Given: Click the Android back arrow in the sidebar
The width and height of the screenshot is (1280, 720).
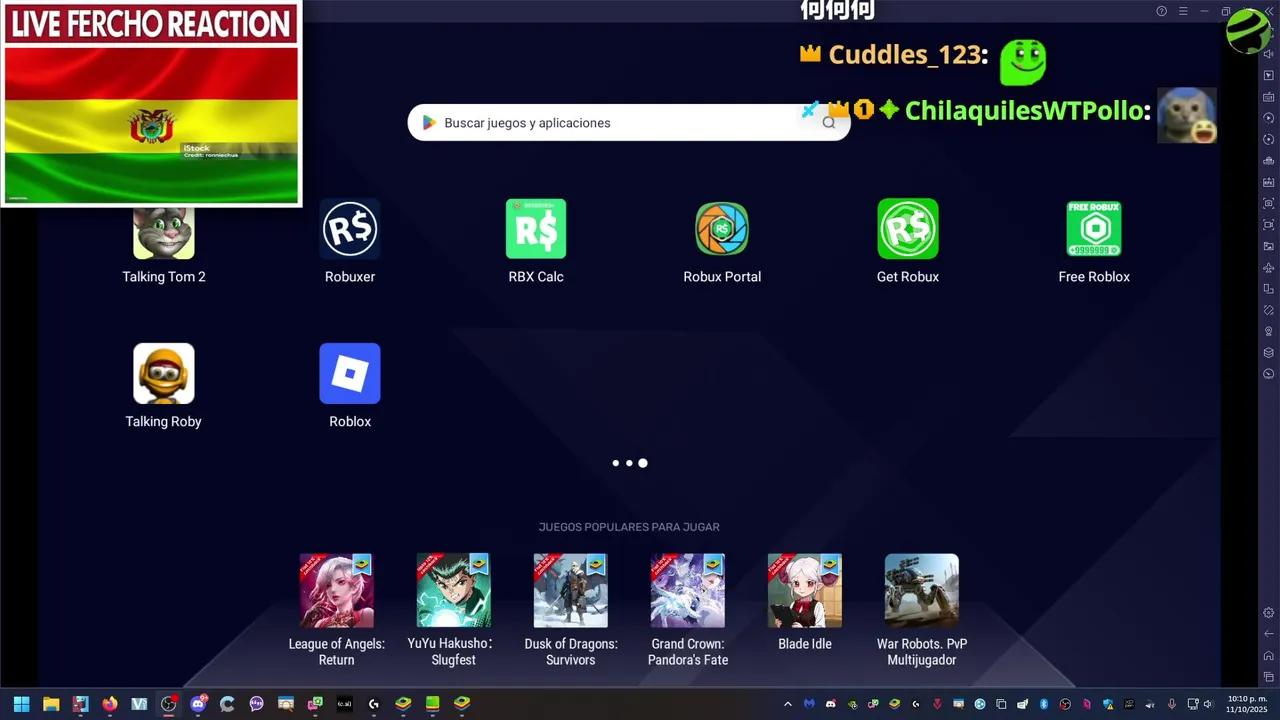Looking at the screenshot, I should click(1269, 634).
